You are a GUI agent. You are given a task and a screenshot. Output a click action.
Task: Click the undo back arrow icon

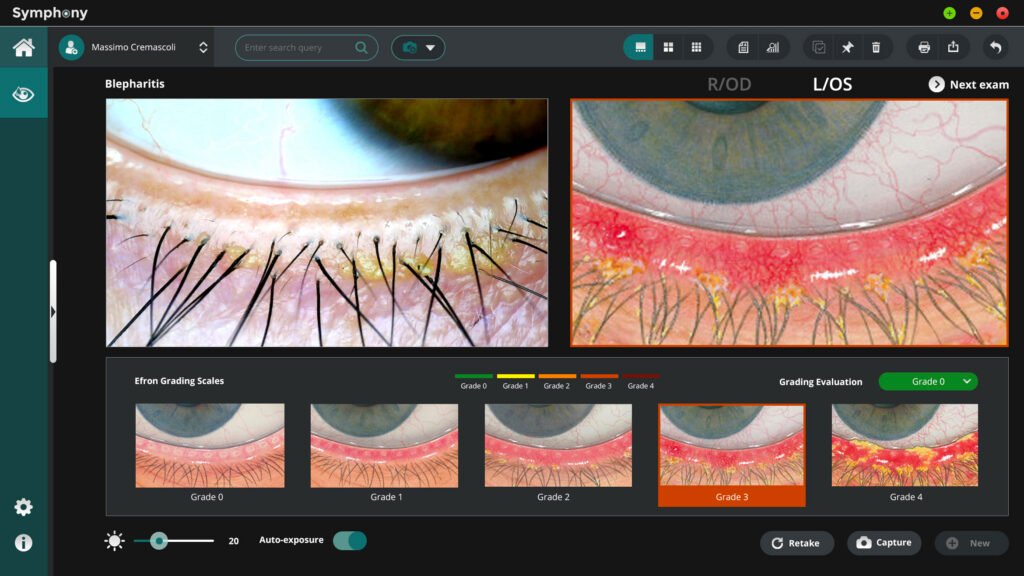coord(994,47)
